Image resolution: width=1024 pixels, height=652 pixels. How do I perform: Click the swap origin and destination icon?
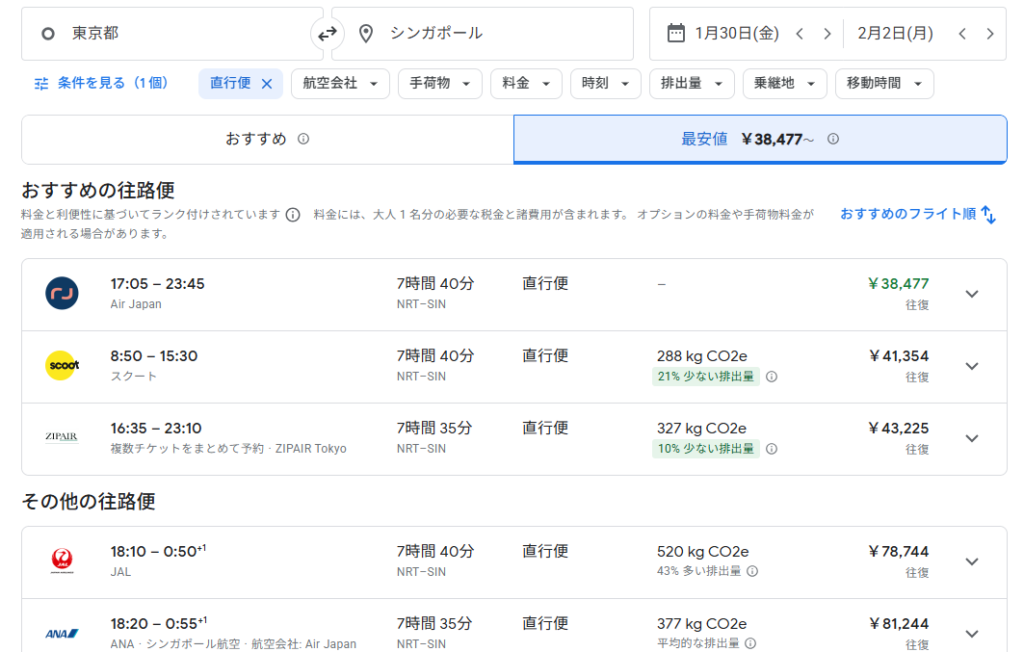point(327,34)
